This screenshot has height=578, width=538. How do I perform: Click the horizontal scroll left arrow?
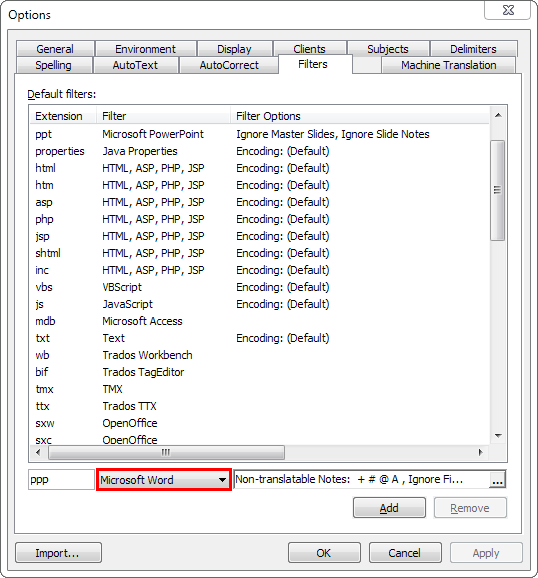pos(38,452)
